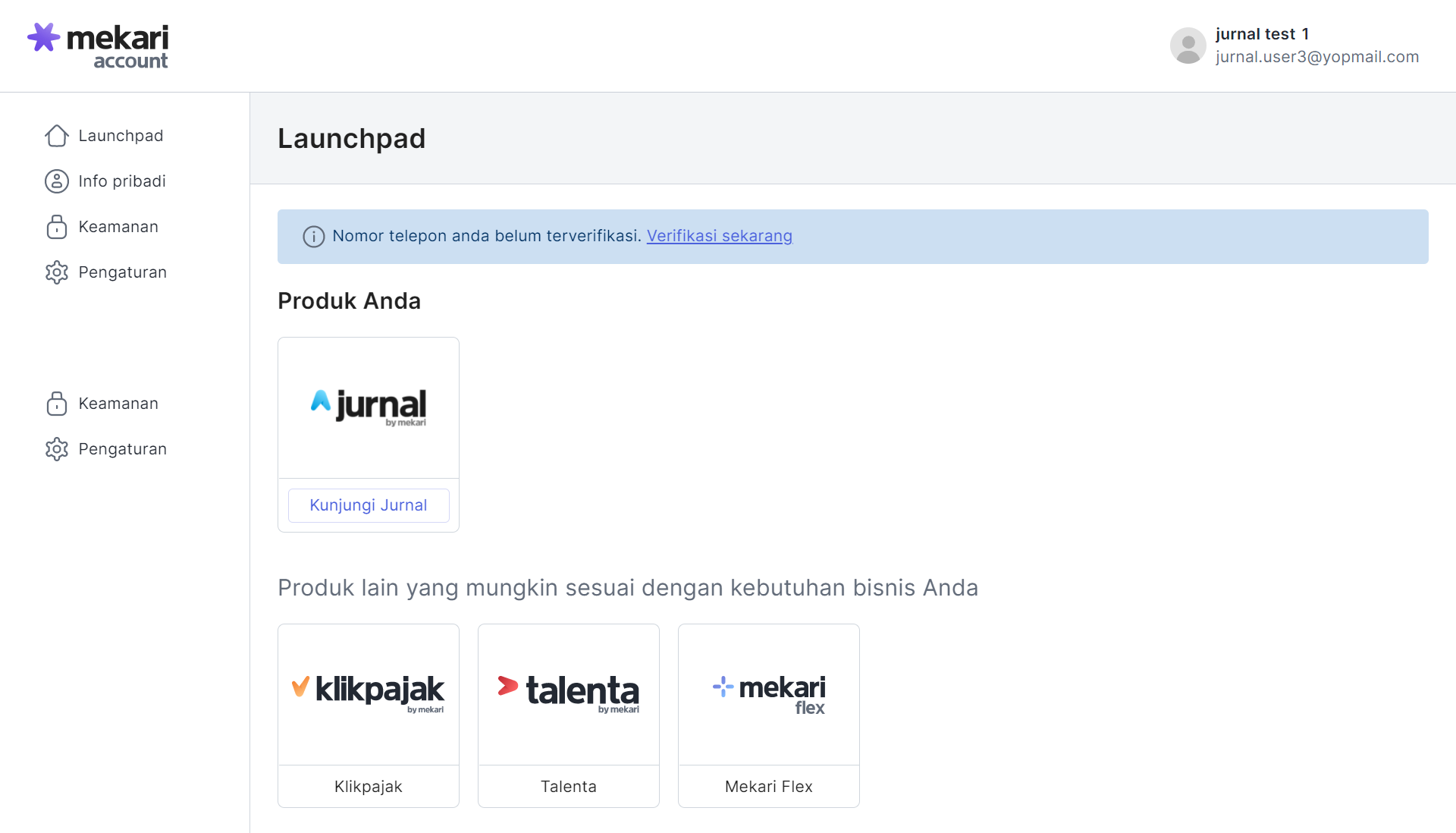Select the lower Pengaturan menu label
The image size is (1456, 833).
[122, 449]
